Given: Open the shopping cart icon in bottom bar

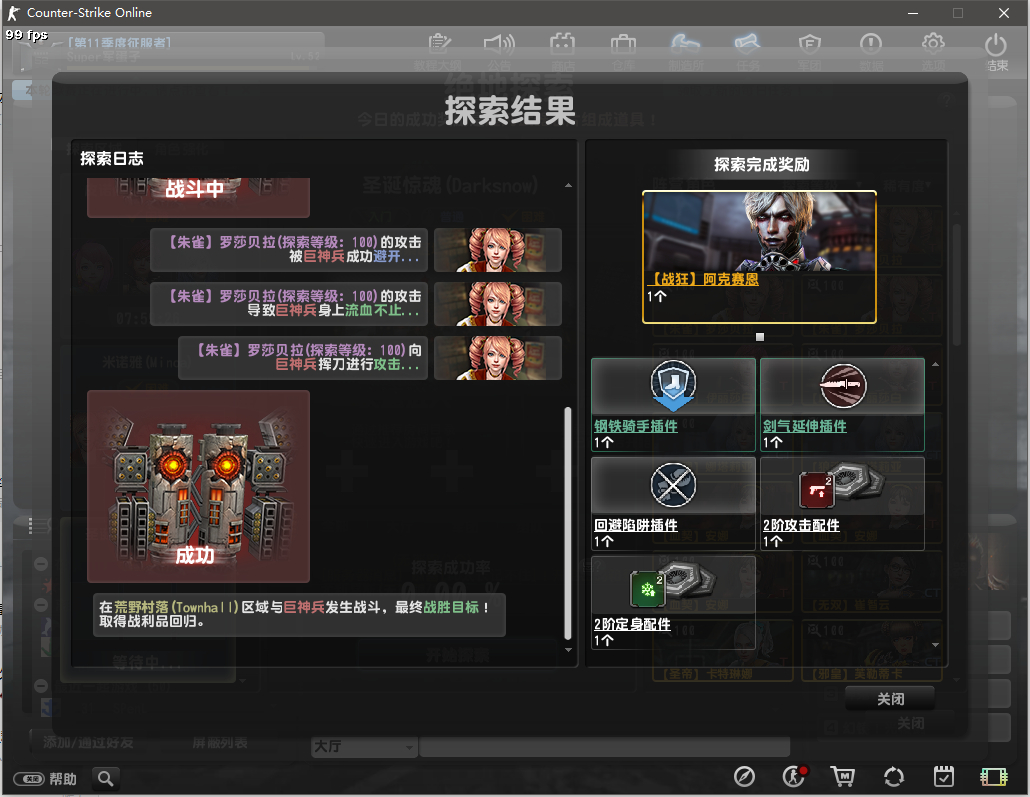Looking at the screenshot, I should (843, 777).
